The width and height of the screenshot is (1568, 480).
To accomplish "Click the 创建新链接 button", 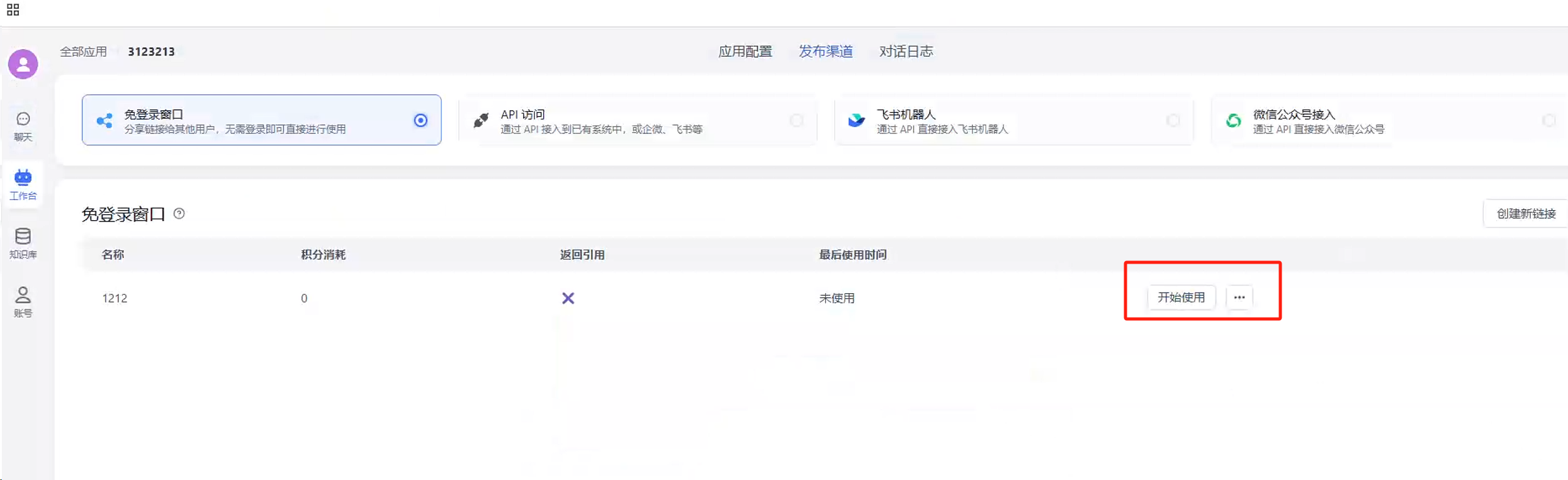I will 1526,214.
